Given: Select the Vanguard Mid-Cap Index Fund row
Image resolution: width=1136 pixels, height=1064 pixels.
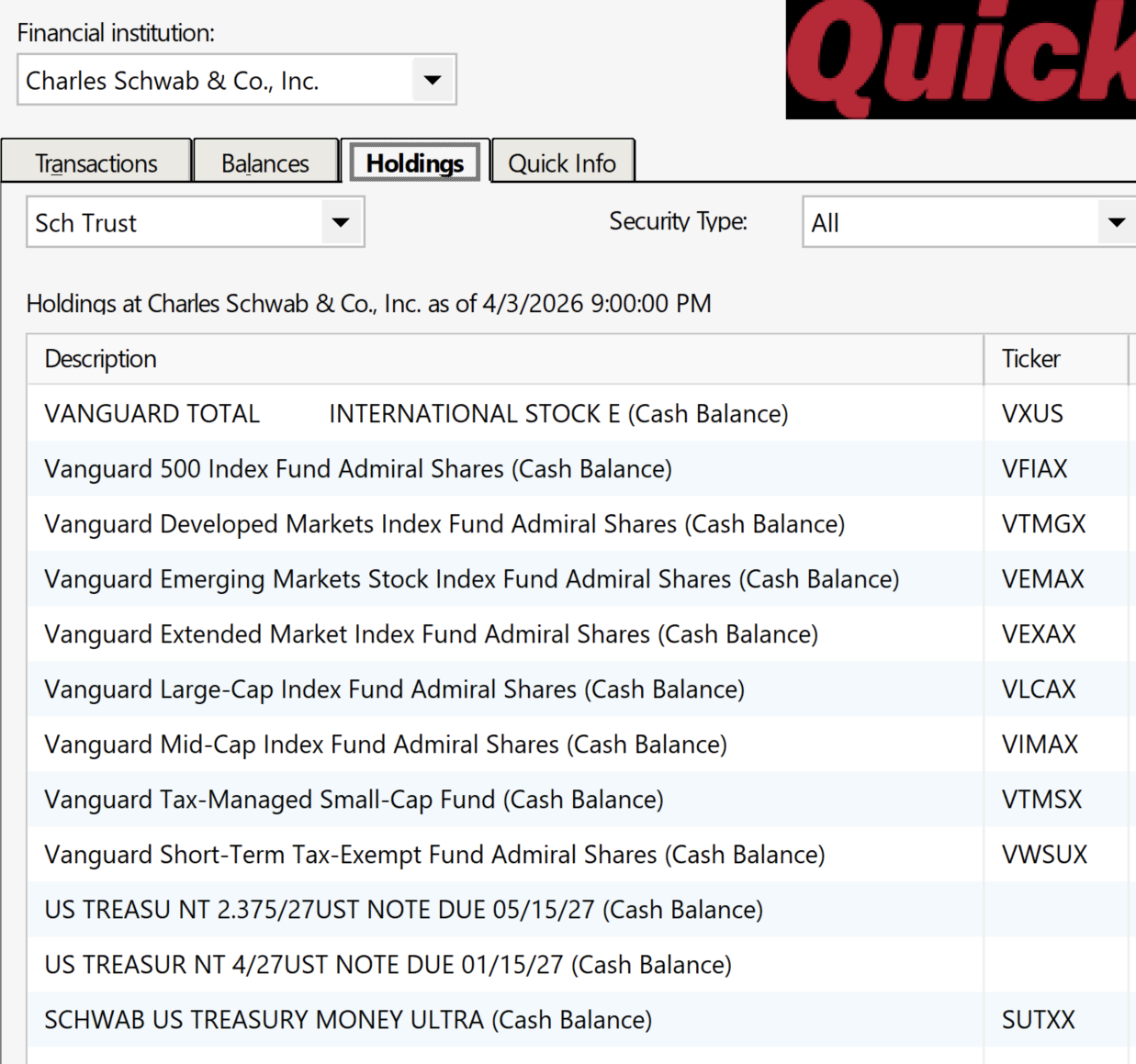Looking at the screenshot, I should 581,744.
